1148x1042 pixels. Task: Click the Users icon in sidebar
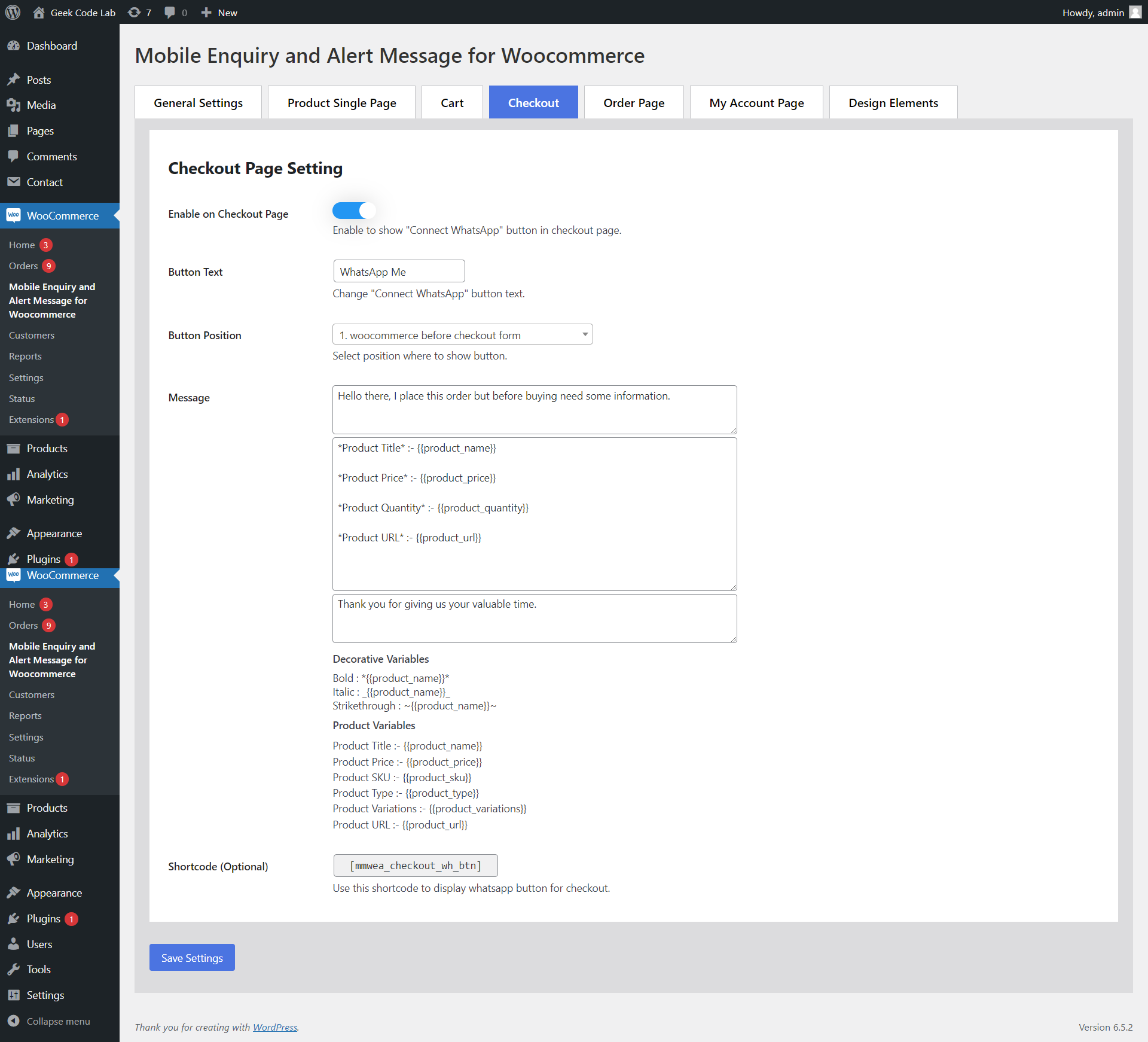click(14, 944)
